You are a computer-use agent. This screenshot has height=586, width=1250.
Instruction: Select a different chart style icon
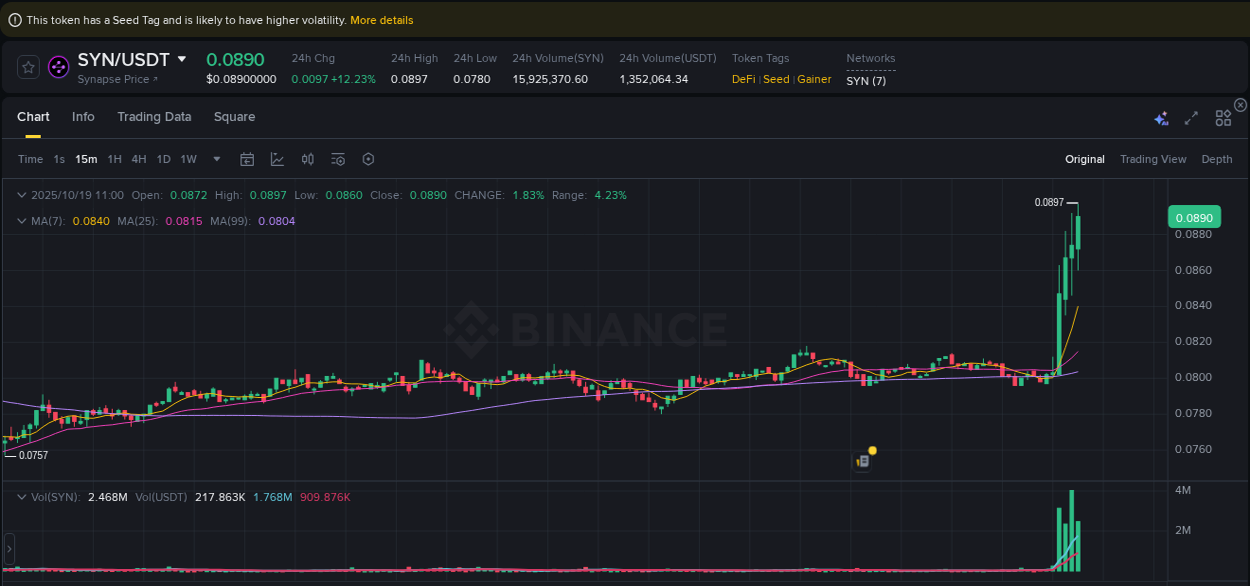(x=277, y=159)
